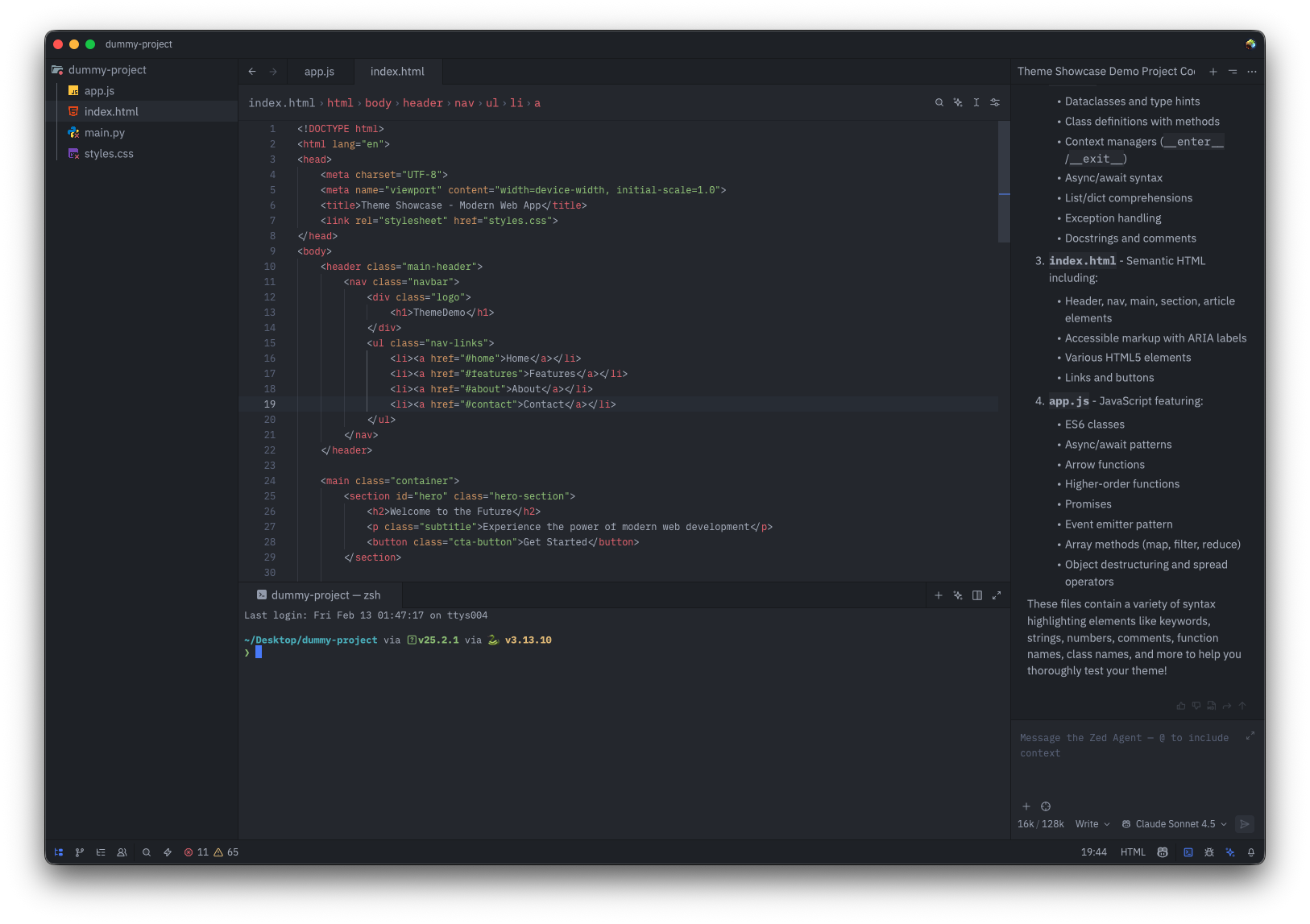Toggle the outline panel icon
1310x924 pixels.
[101, 852]
